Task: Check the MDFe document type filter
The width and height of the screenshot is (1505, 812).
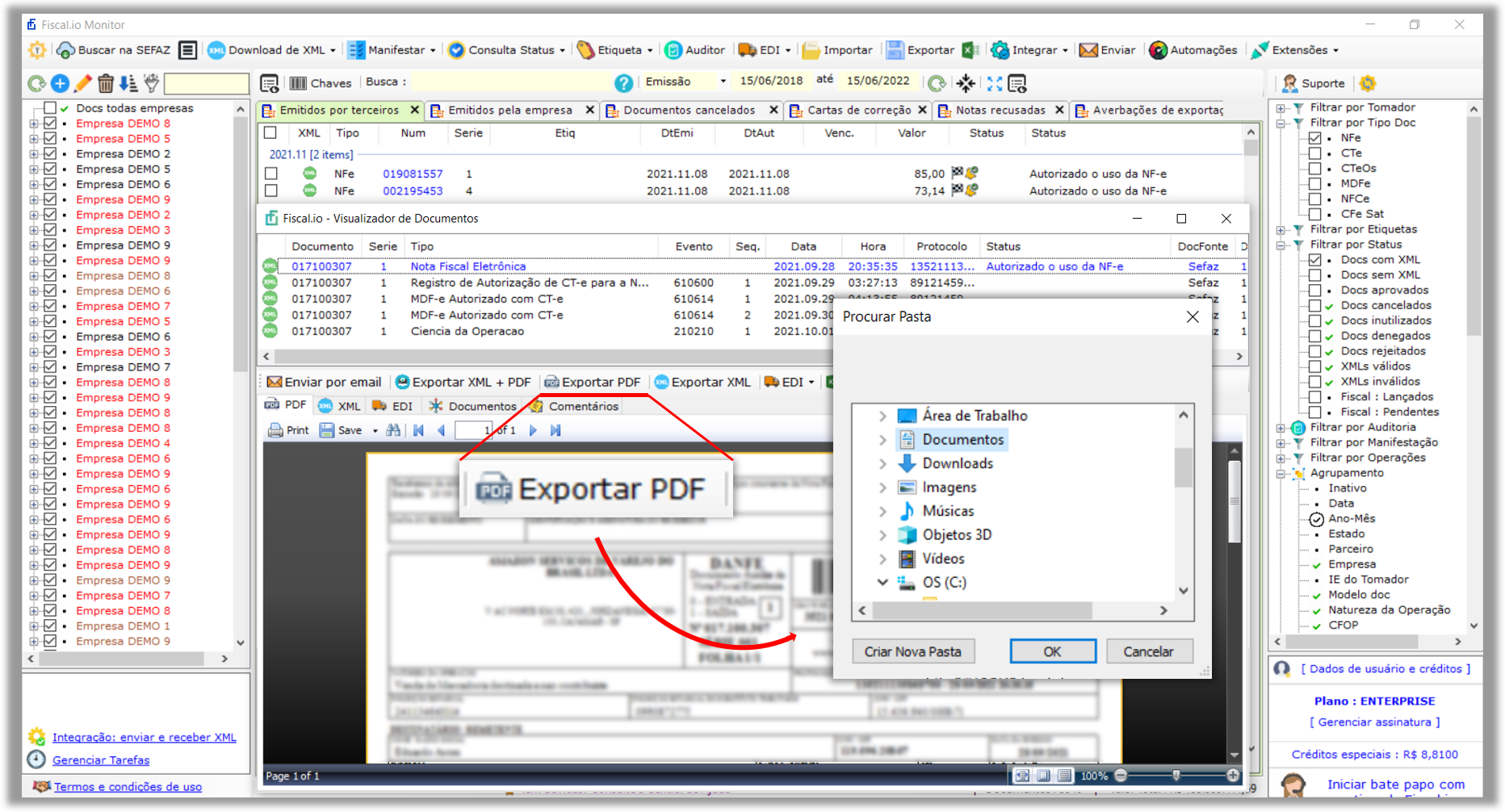Action: click(1314, 184)
